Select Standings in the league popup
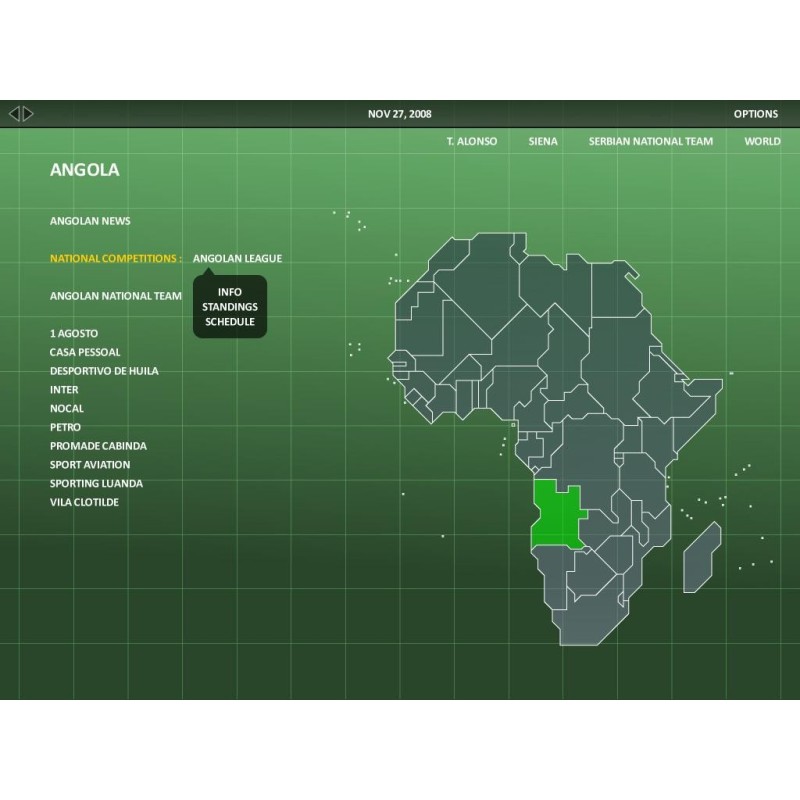This screenshot has width=800, height=800. [x=230, y=307]
